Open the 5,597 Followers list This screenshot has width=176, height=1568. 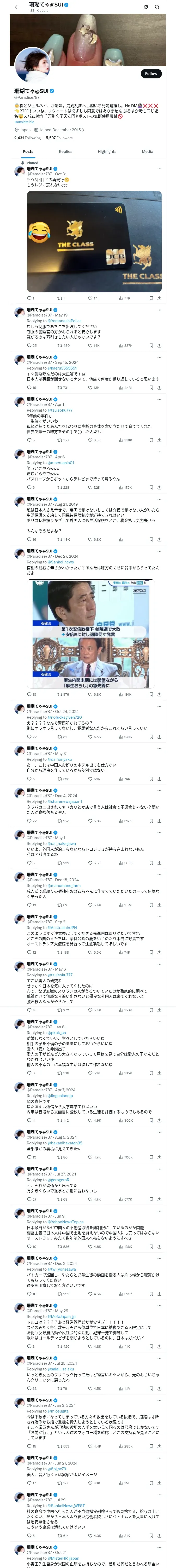[x=59, y=137]
